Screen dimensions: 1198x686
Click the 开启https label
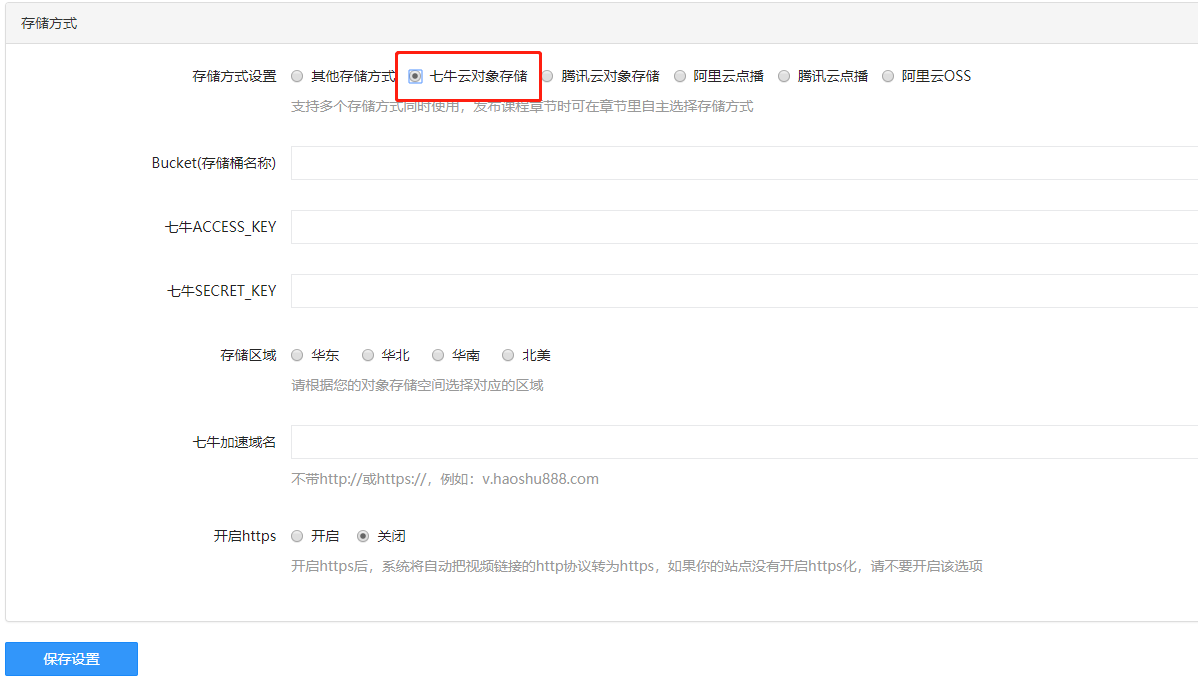coord(244,536)
